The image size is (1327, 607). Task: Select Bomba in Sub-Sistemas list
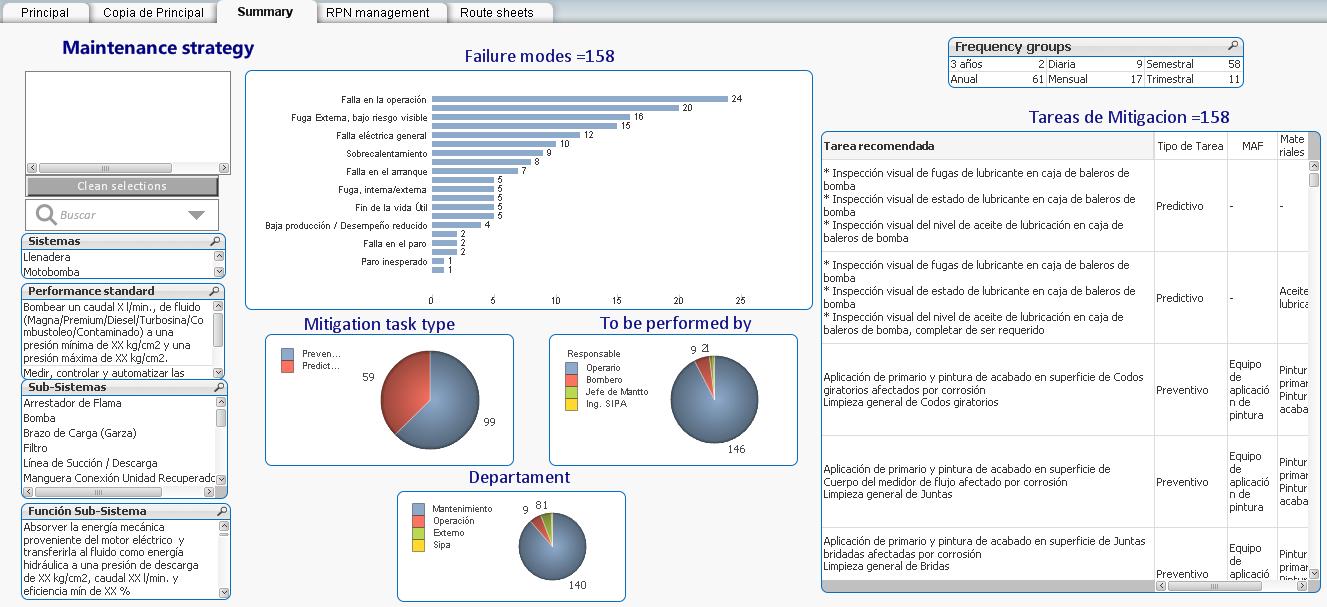coord(40,418)
